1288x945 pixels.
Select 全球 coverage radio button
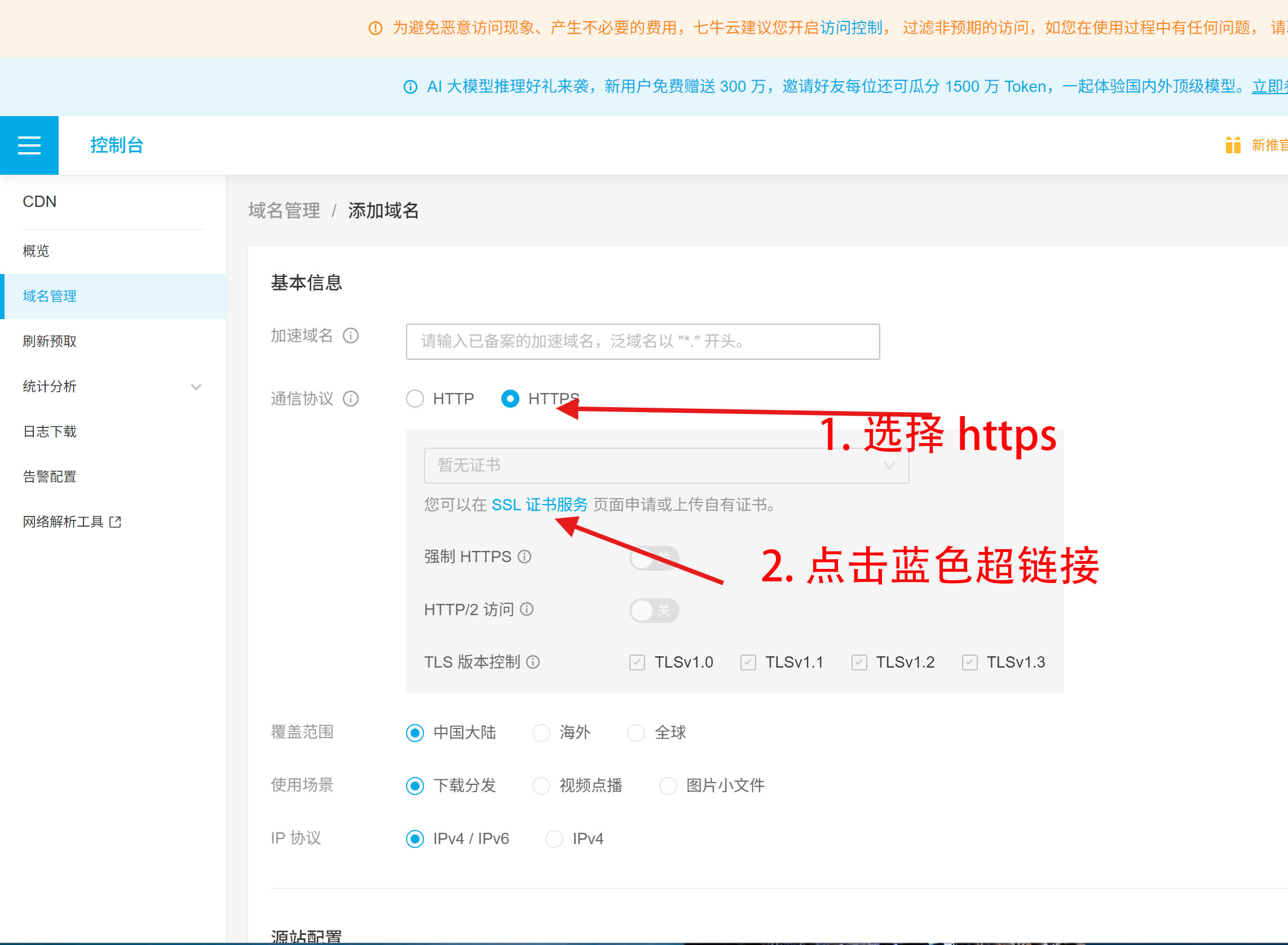(x=636, y=733)
